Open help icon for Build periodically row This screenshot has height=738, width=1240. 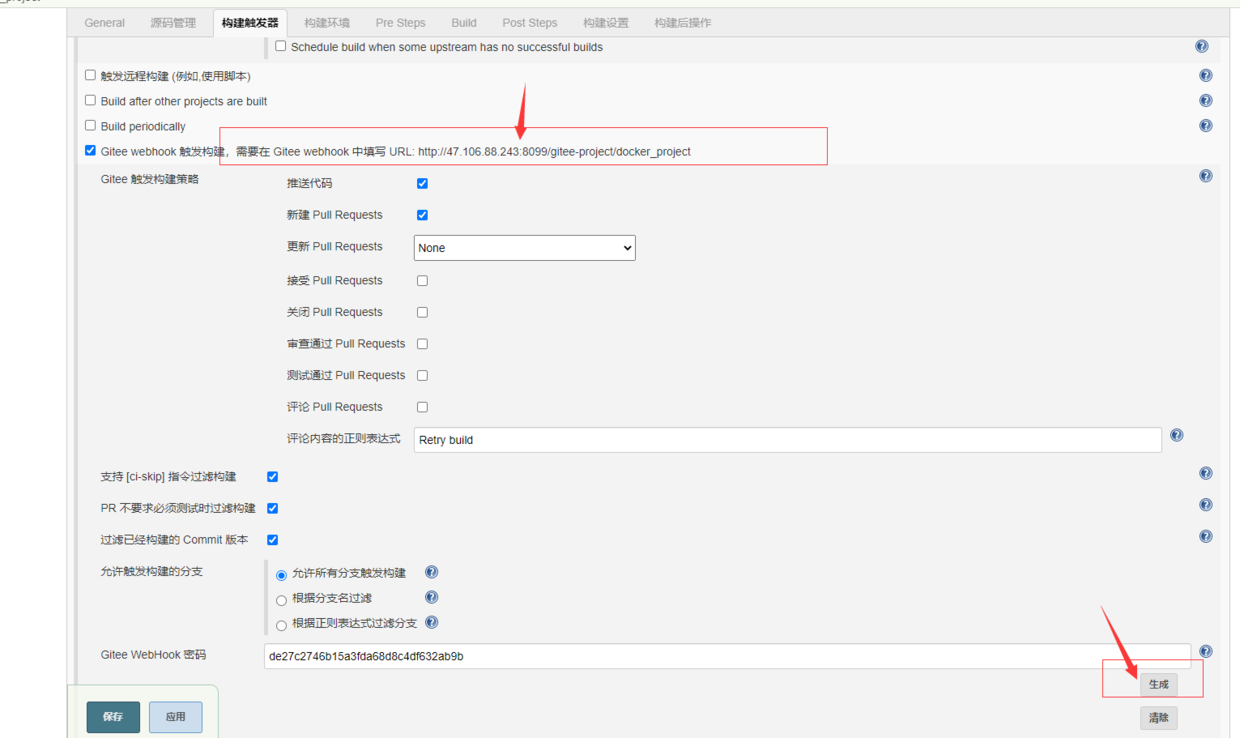pos(1206,126)
